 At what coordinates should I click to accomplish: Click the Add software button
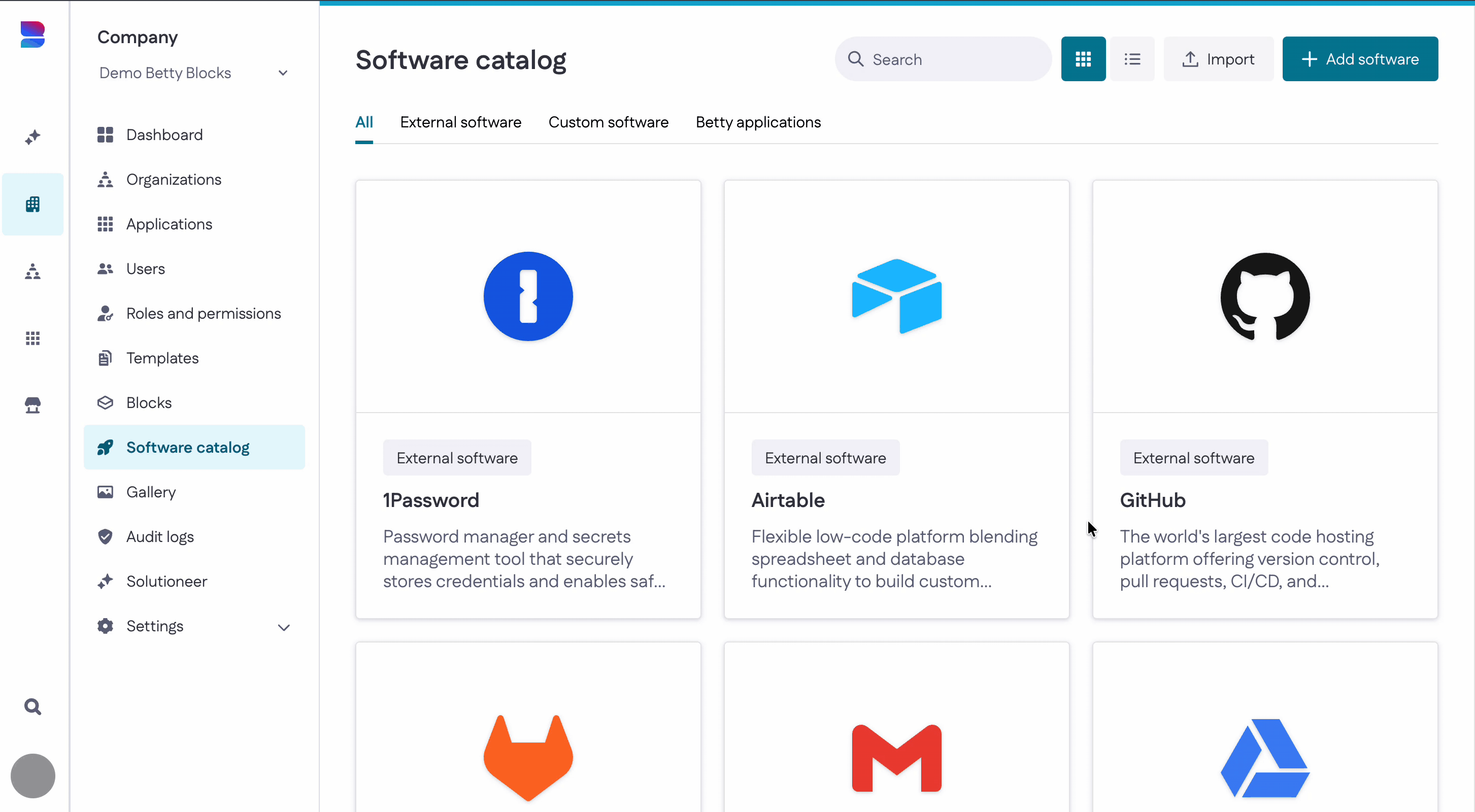tap(1360, 59)
